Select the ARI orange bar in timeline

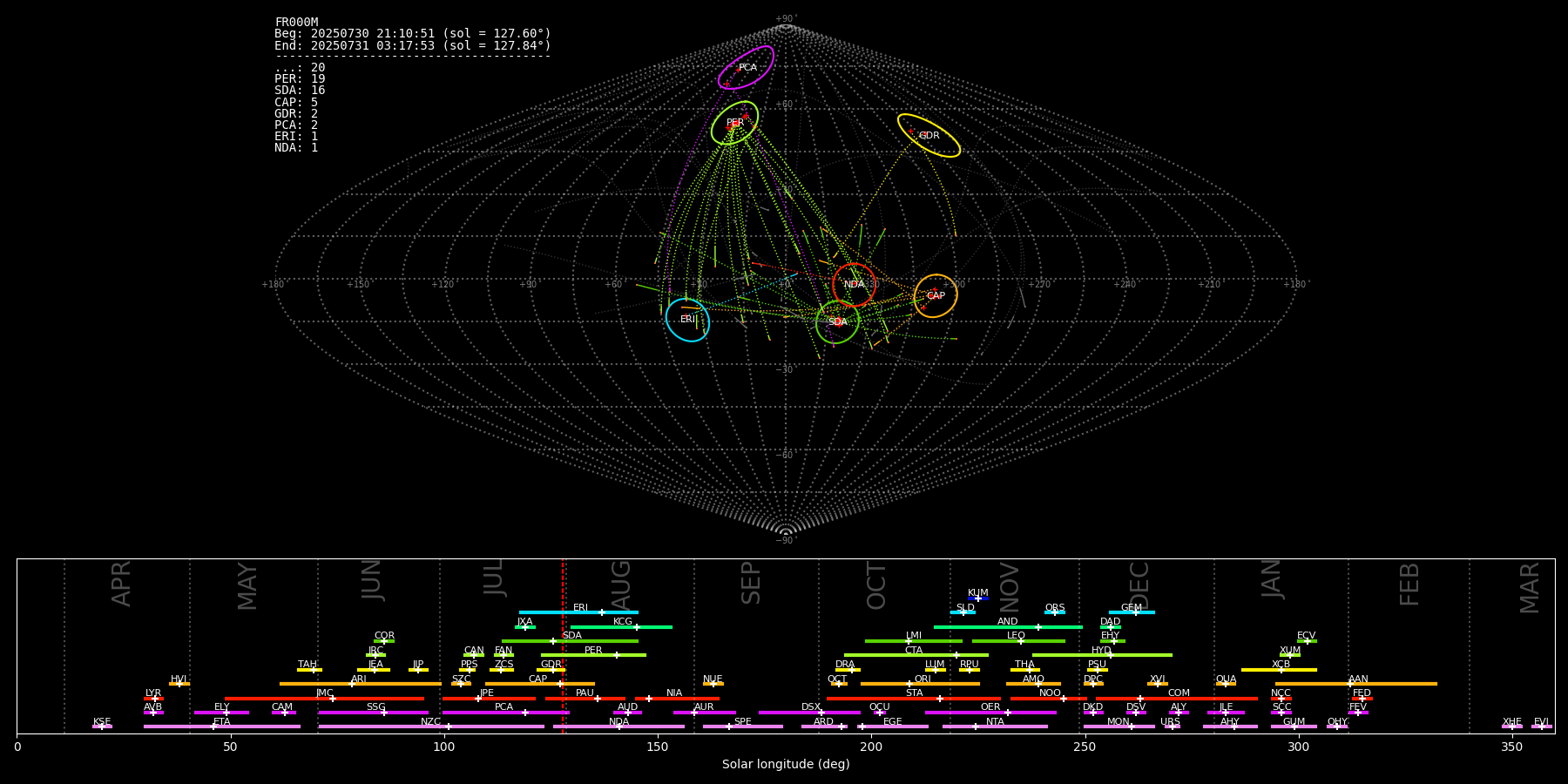[361, 684]
